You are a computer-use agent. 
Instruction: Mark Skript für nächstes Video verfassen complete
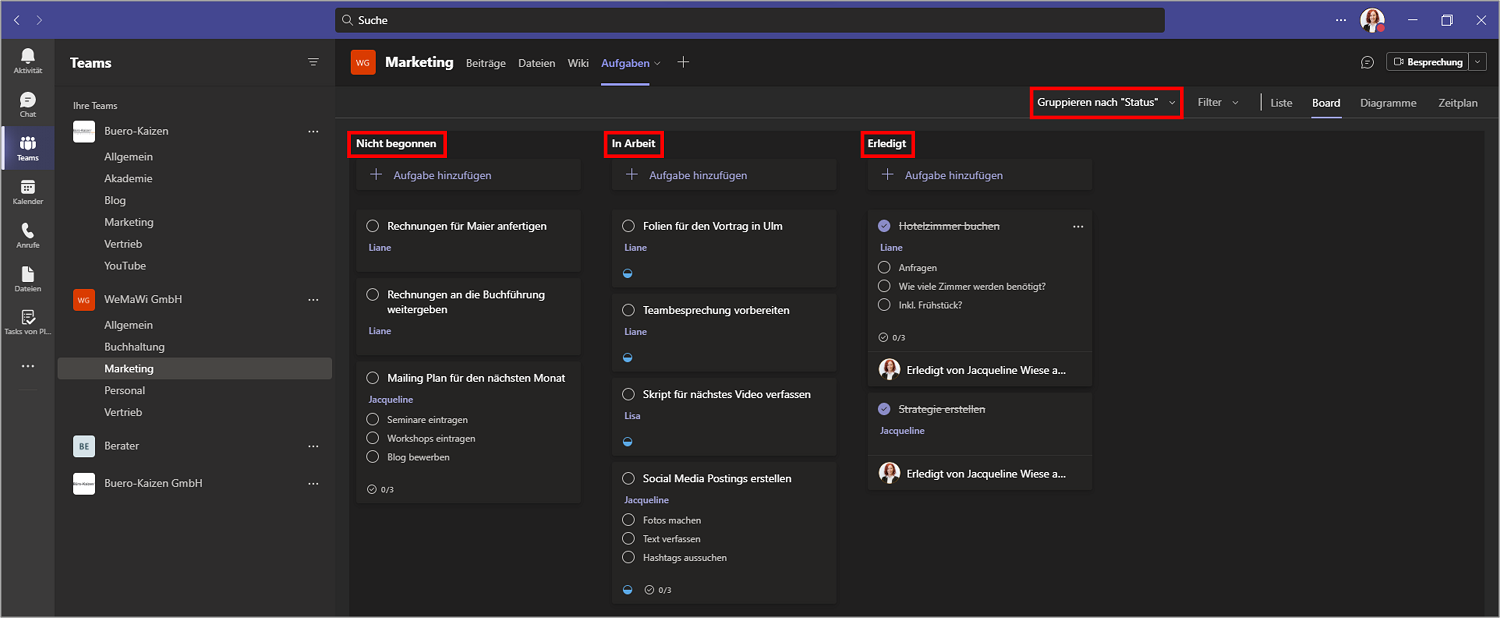click(628, 394)
